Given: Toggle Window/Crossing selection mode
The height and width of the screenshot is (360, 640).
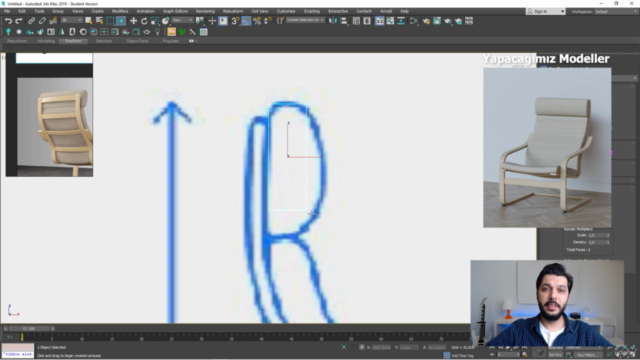Looking at the screenshot, I should point(121,21).
